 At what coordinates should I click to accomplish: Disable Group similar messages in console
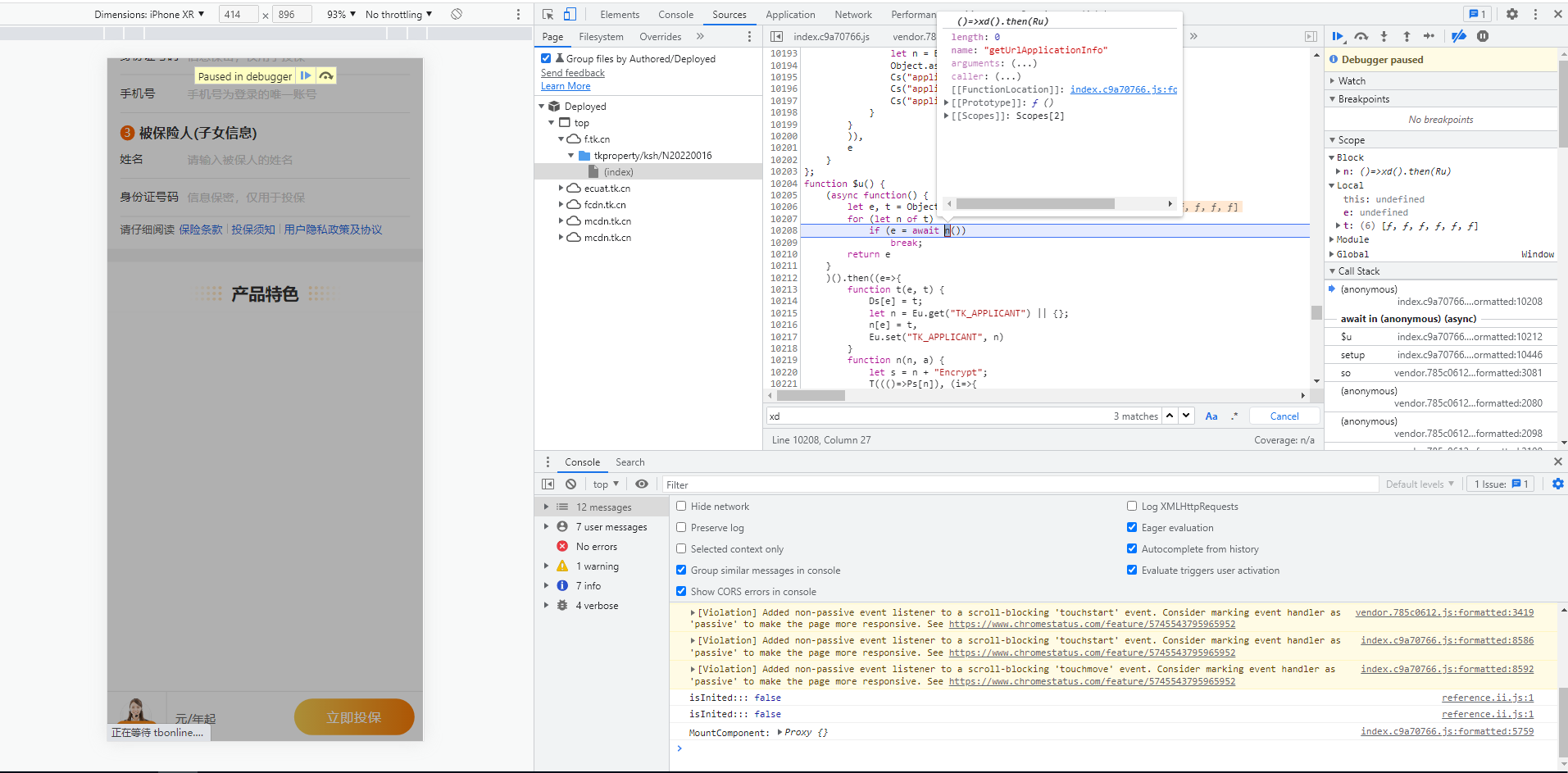(681, 570)
